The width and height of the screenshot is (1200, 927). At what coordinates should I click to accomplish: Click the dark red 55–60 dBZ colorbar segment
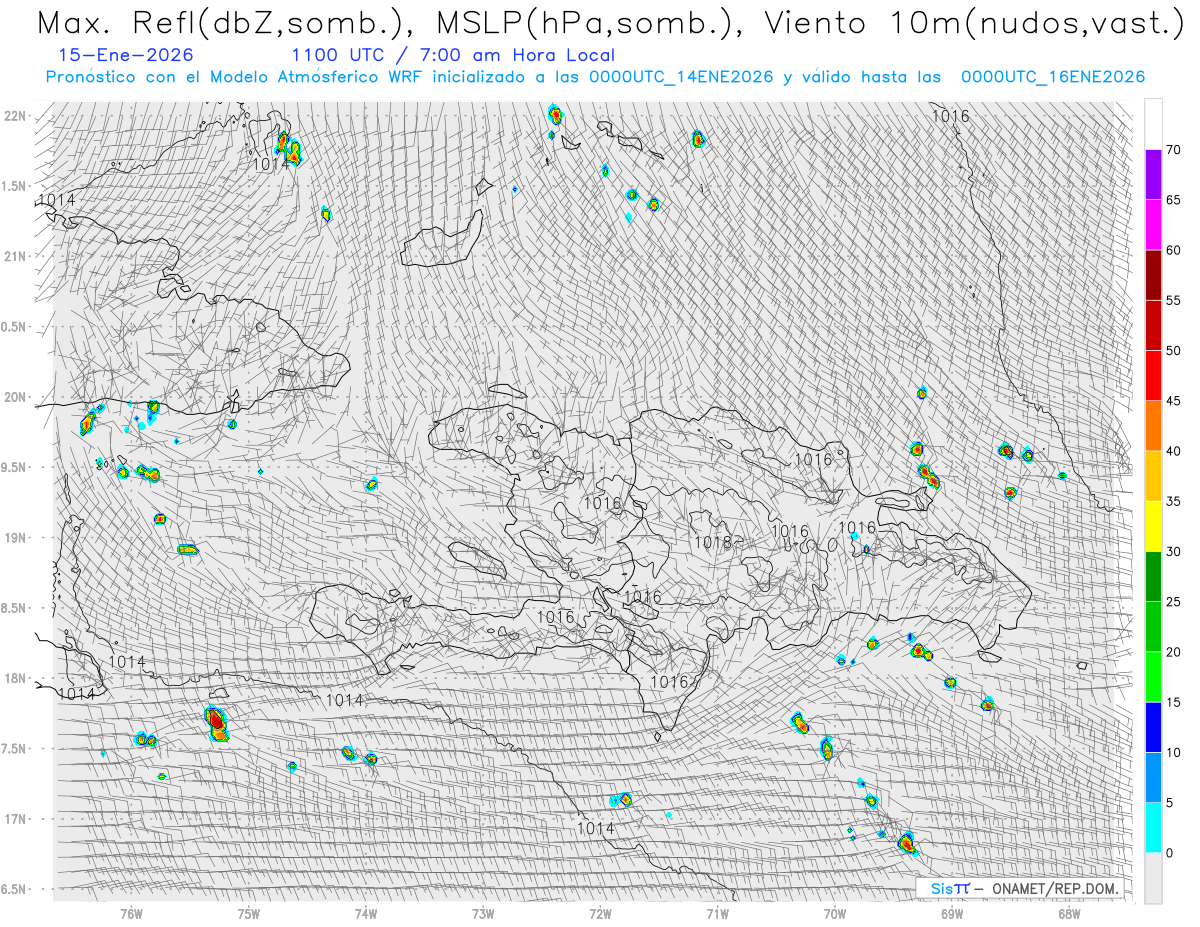coord(1153,275)
